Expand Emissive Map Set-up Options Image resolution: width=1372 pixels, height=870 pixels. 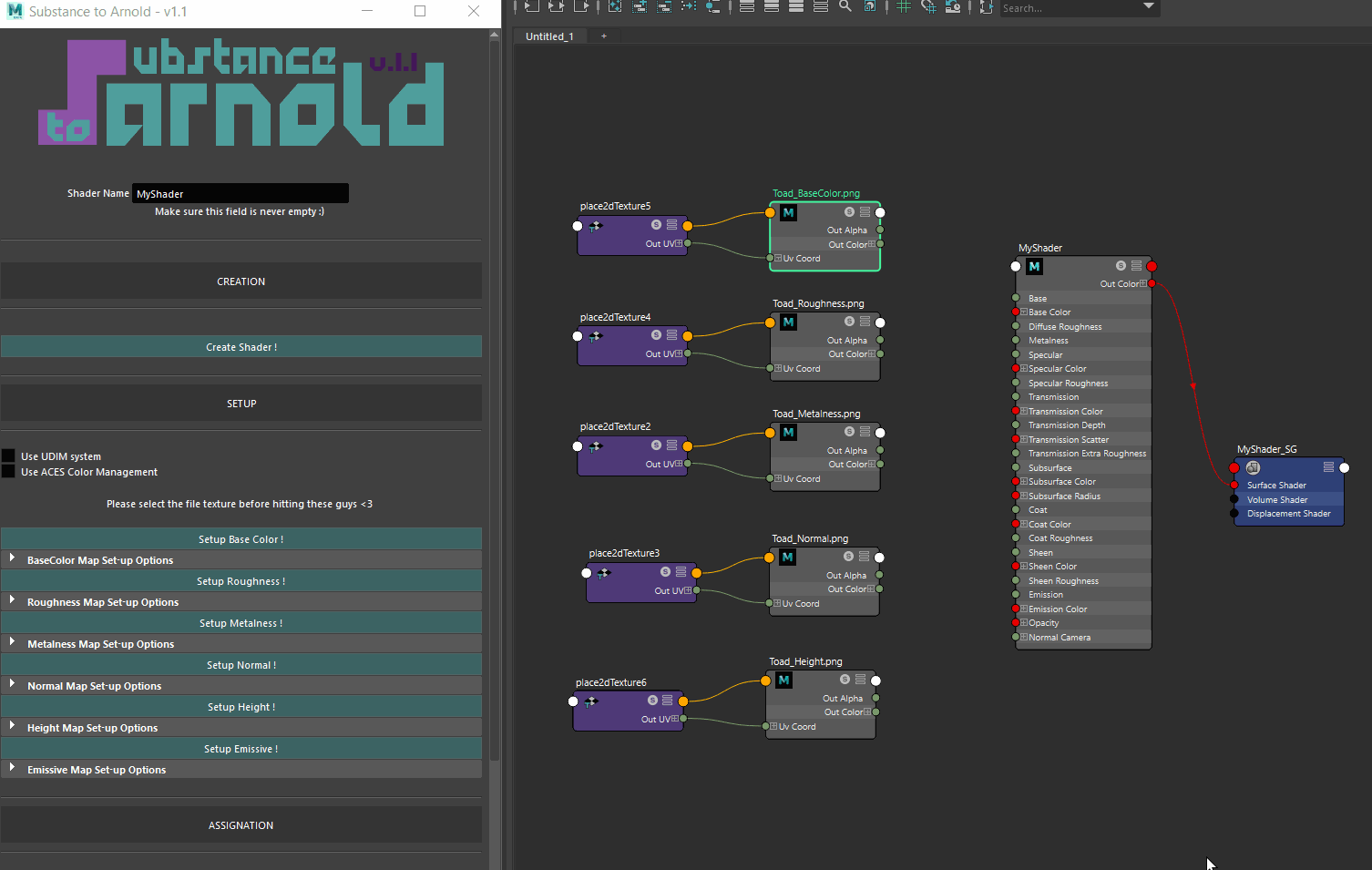12,768
